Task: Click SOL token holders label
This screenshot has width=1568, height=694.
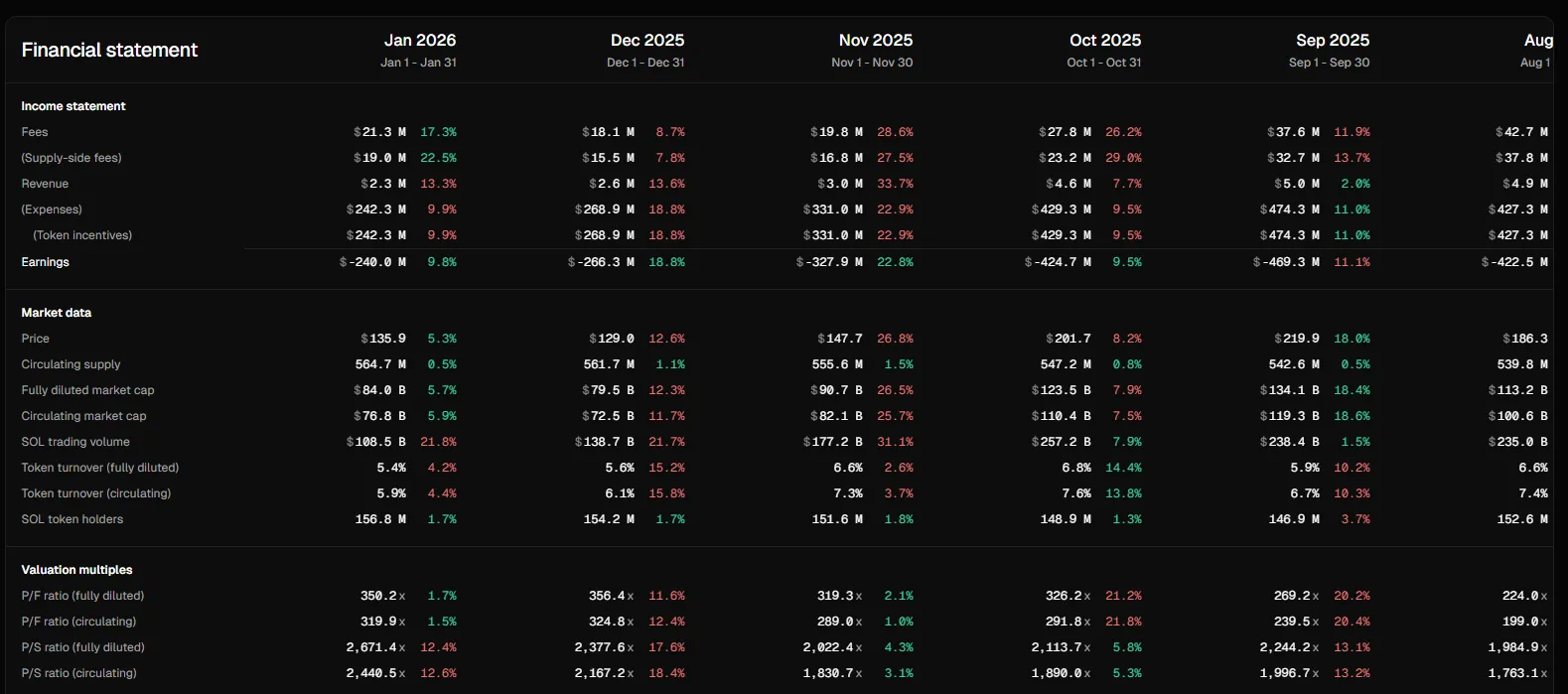Action: 72,519
